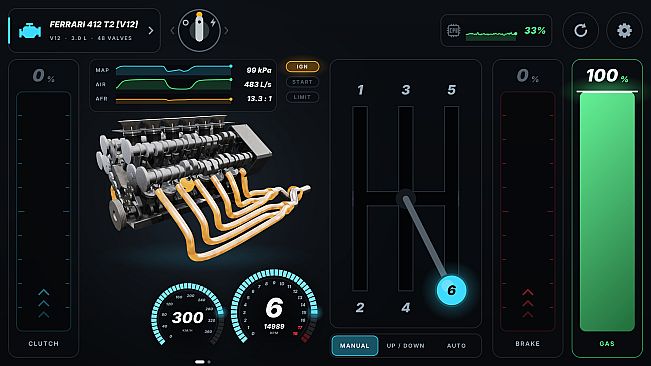Click the clutch pedal slider track
Screen dimensions: 651x366
tap(44, 211)
